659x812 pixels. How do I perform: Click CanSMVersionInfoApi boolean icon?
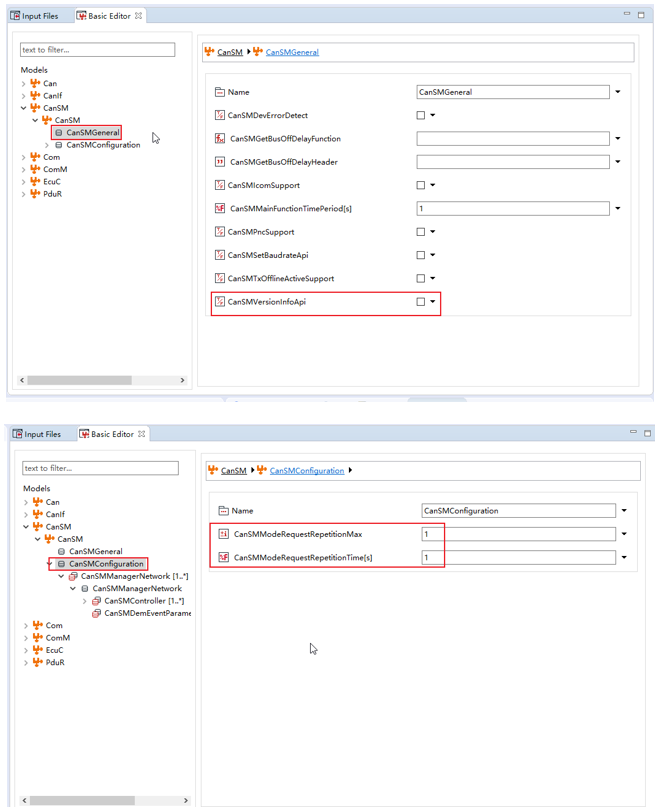[220, 301]
